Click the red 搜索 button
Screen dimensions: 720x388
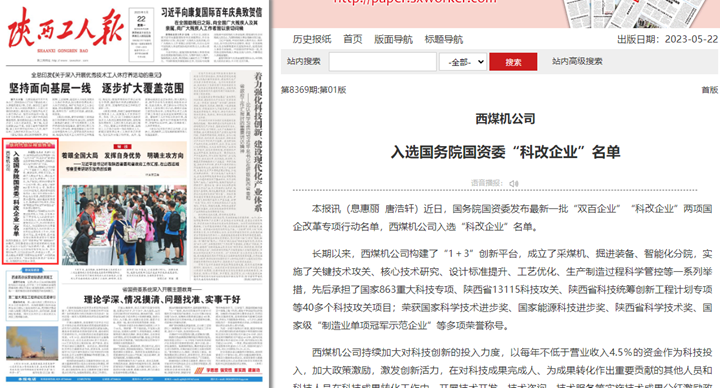click(x=513, y=62)
